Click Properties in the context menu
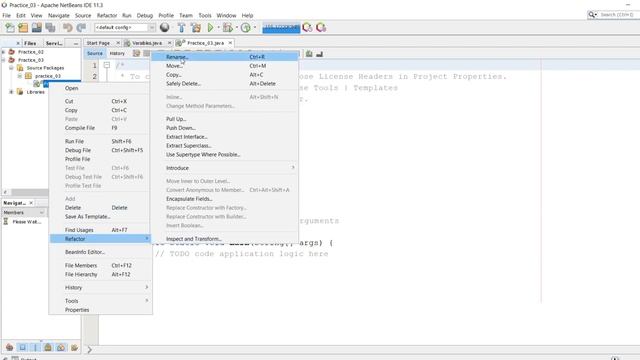The height and width of the screenshot is (360, 640). [x=100, y=310]
